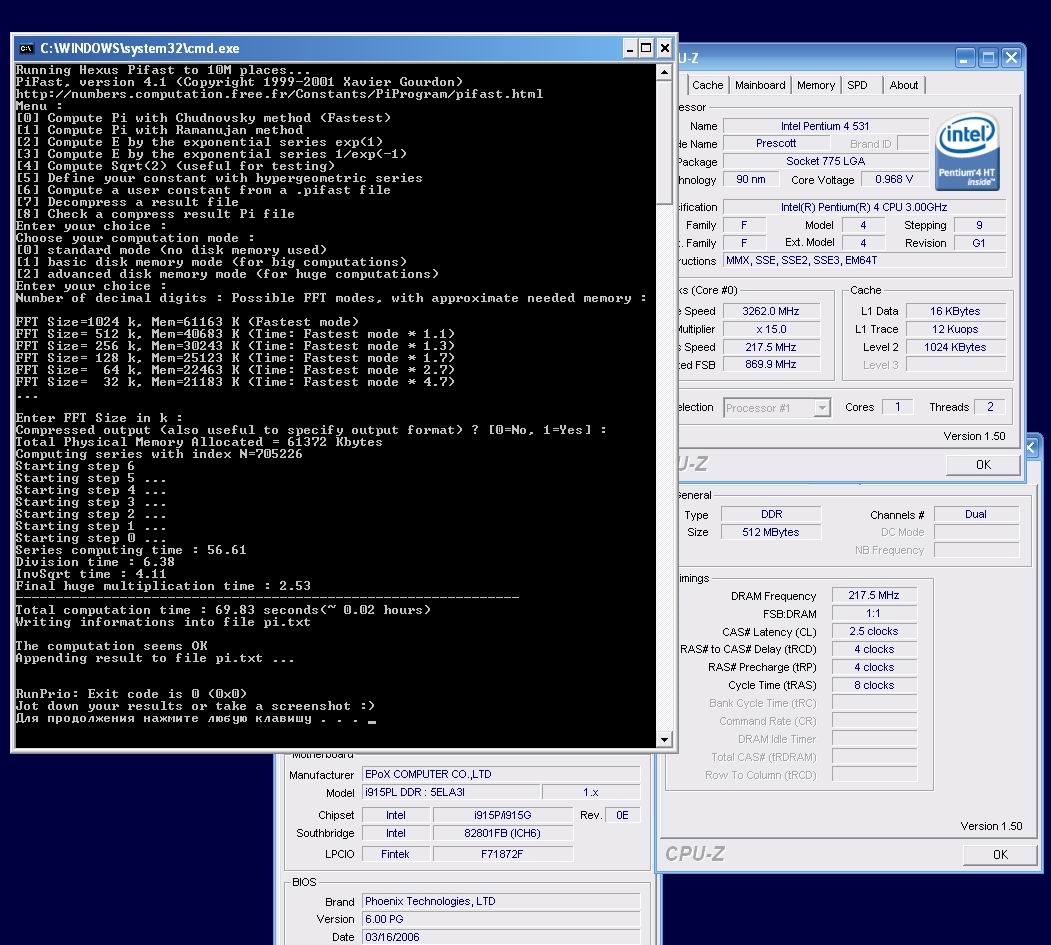Screen dimensions: 1051x945
Task: Click the Cycle Time value '8 clocks'
Action: click(x=874, y=685)
